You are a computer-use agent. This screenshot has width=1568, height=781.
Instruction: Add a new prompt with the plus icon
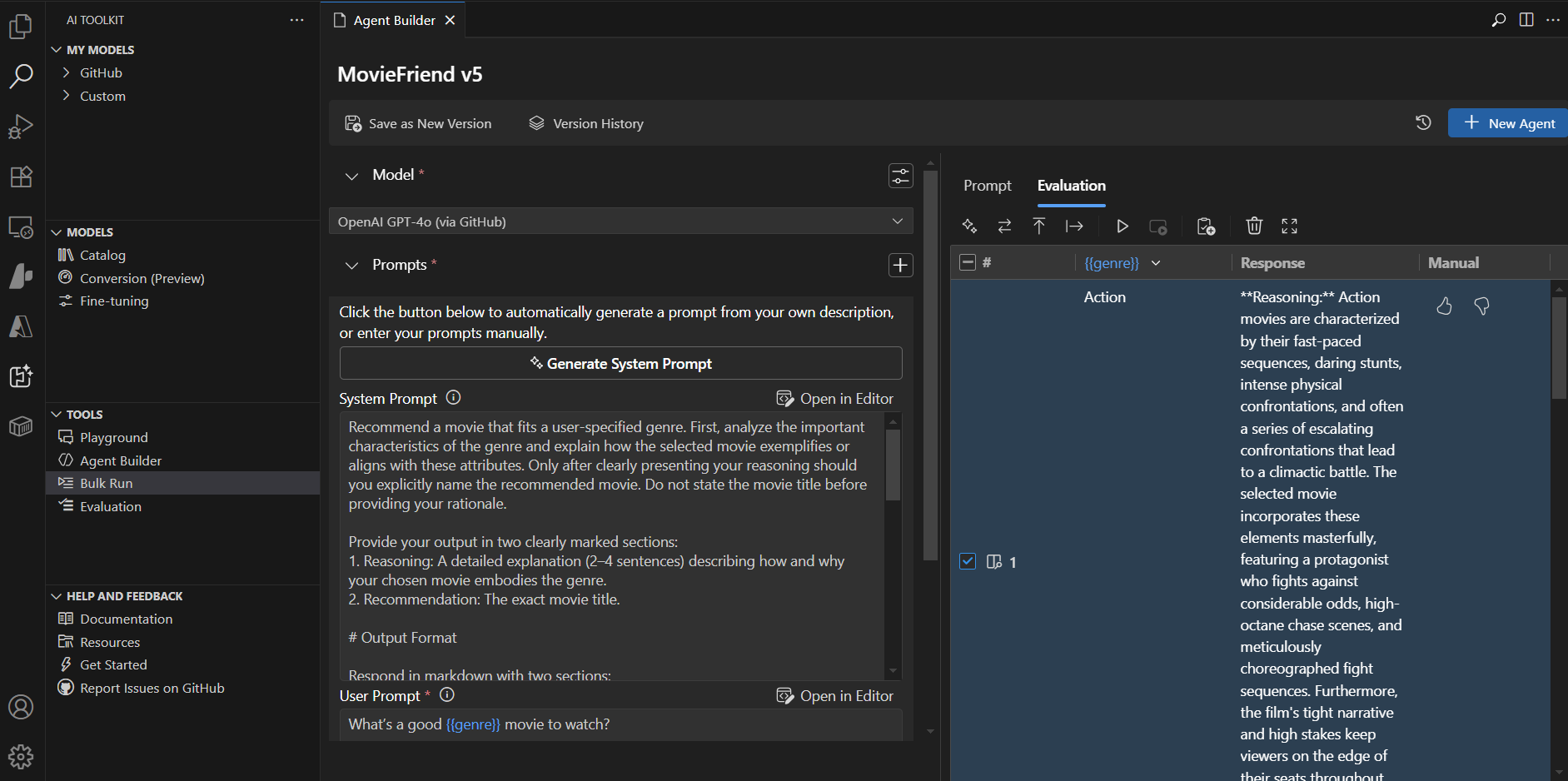coord(901,265)
